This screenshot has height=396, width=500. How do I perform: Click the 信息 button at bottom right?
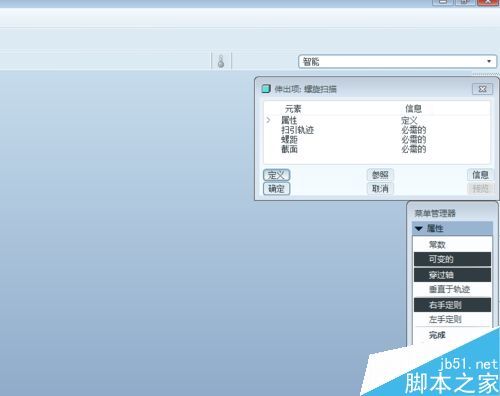pos(480,175)
